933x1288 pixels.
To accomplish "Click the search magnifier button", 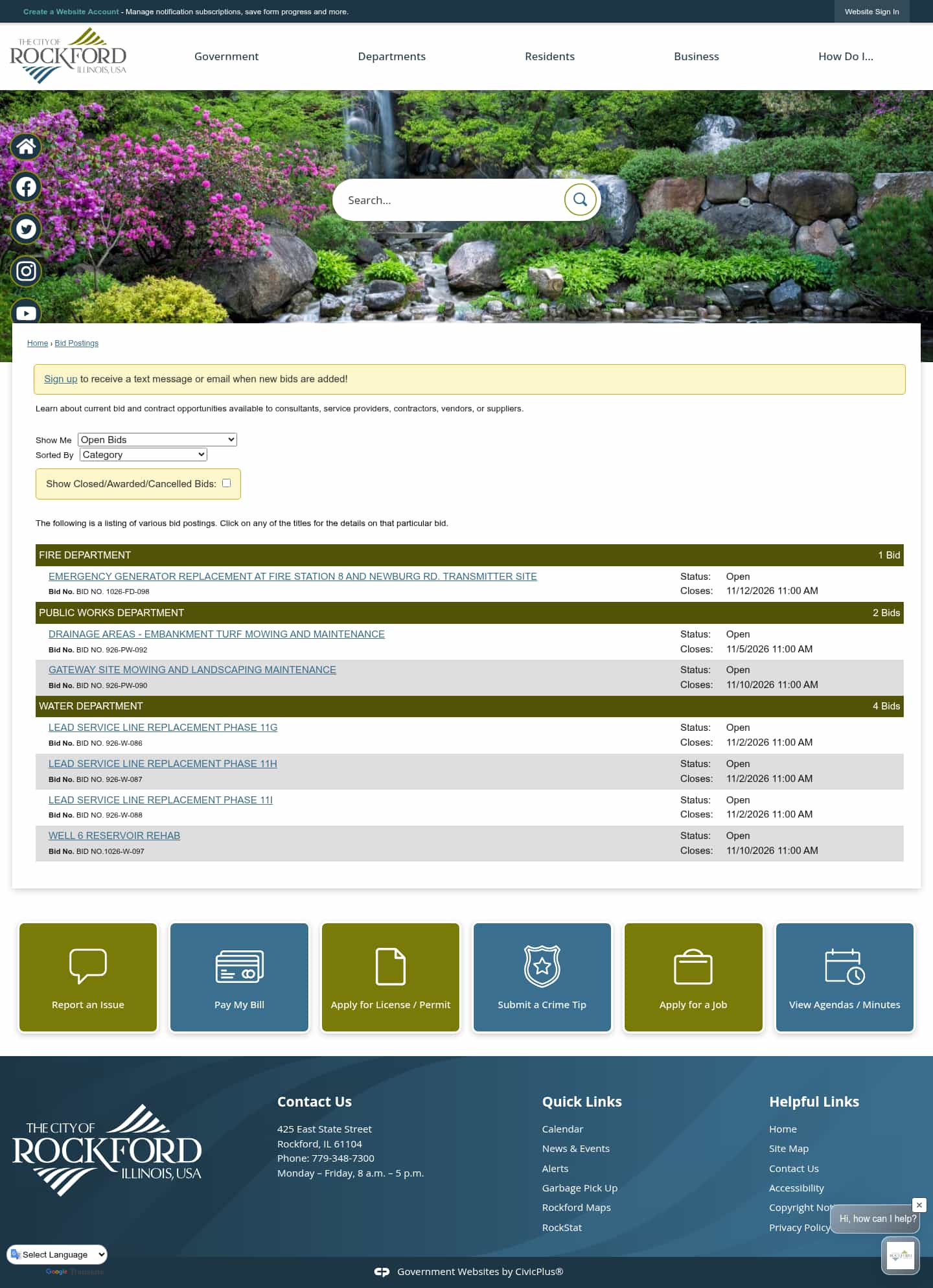I will coord(580,200).
